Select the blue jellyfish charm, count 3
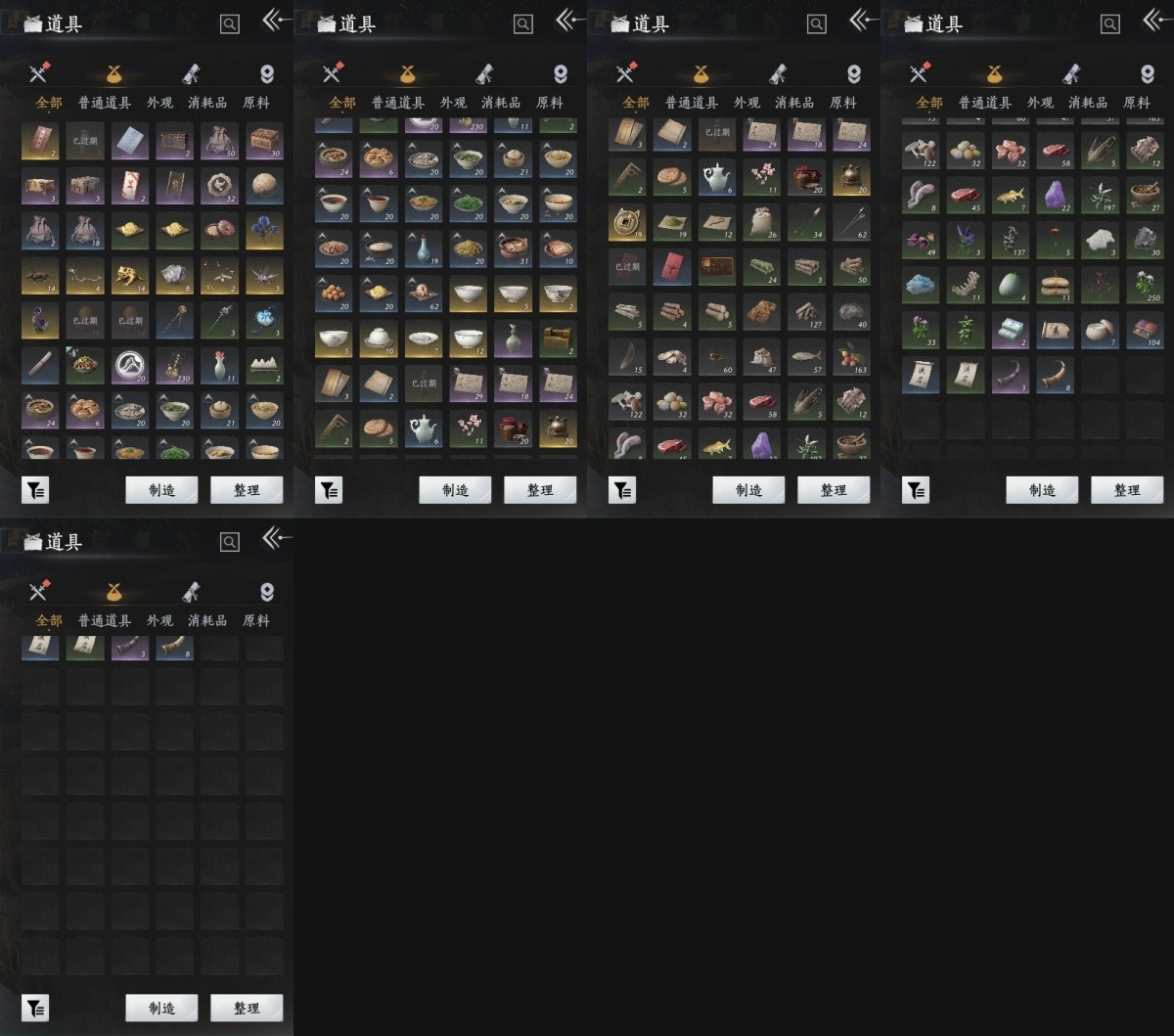 (265, 322)
